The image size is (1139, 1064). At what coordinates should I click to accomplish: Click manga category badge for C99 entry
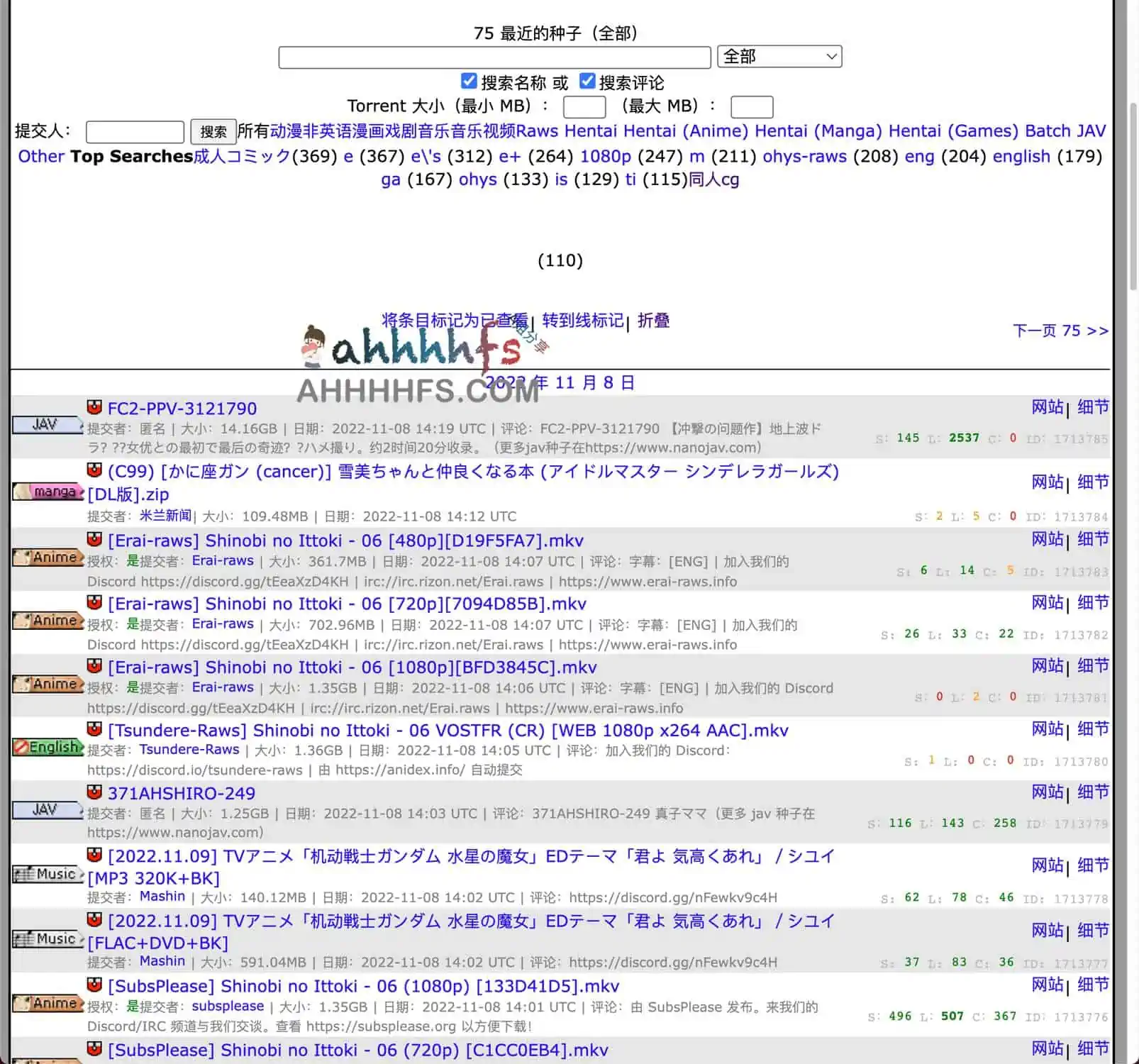48,492
